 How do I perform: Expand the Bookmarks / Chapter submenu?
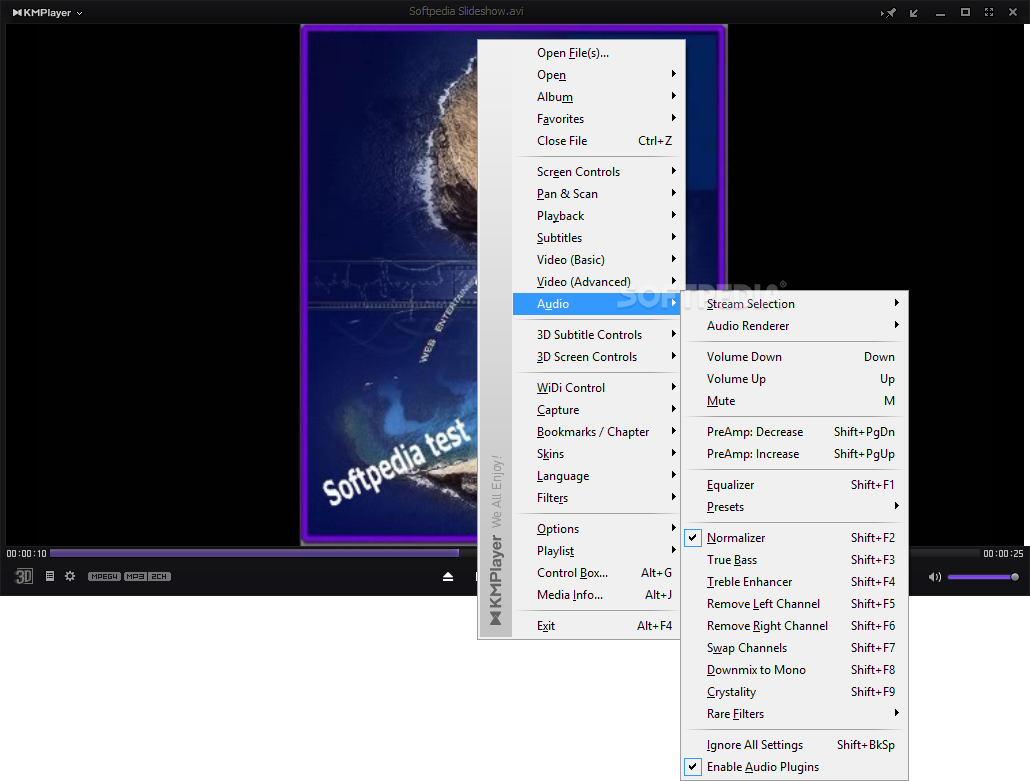coord(596,432)
